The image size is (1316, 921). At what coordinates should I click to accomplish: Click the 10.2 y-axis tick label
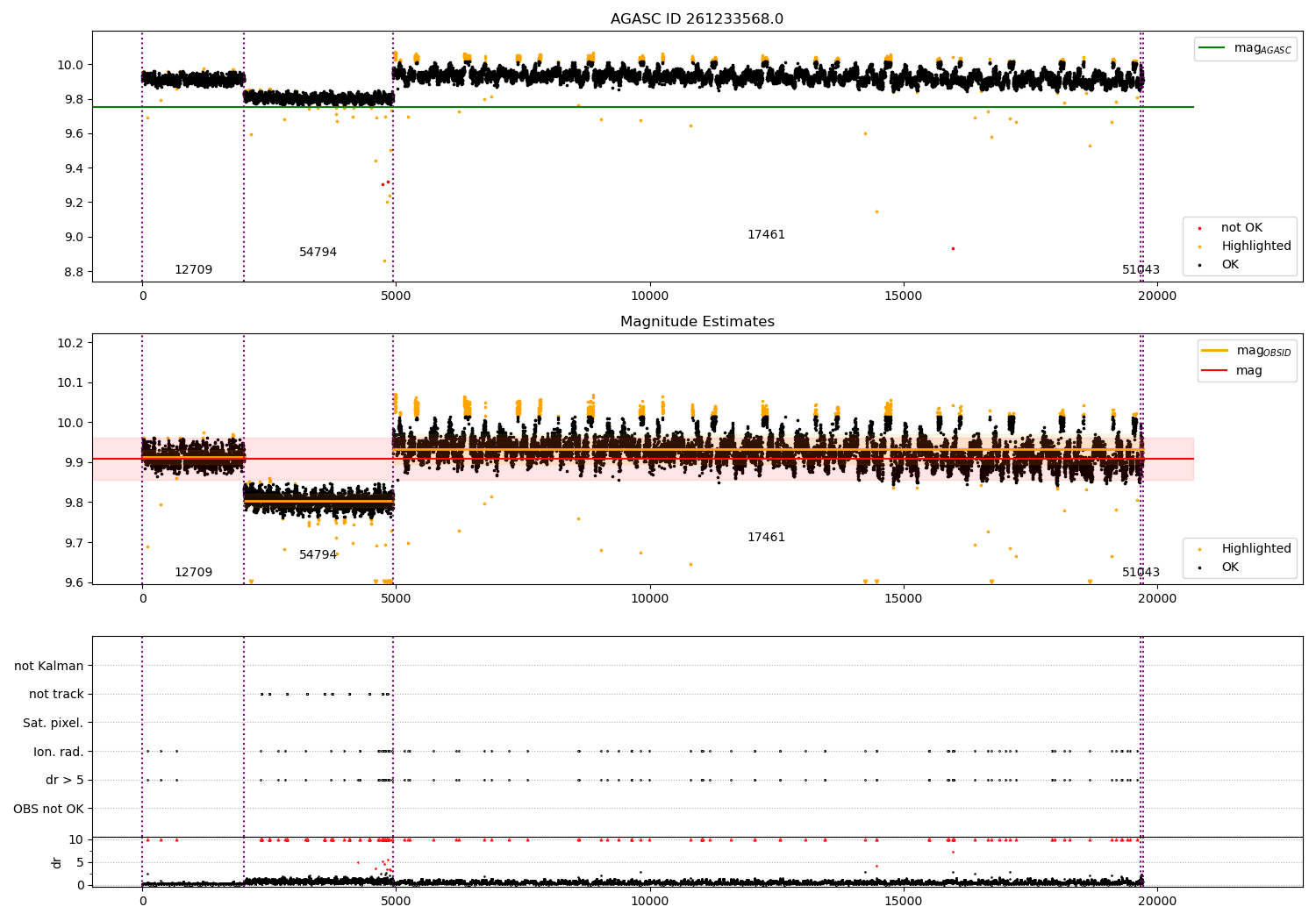tap(69, 343)
